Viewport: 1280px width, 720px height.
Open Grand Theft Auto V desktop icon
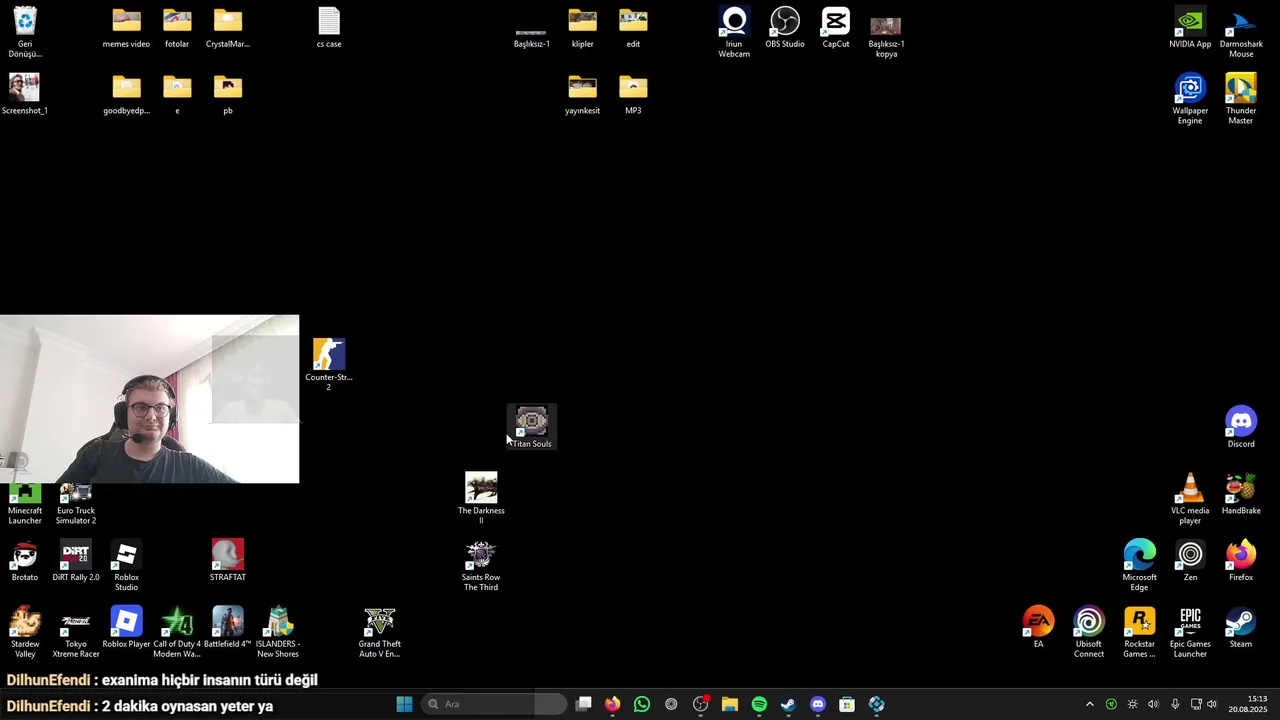coord(380,632)
